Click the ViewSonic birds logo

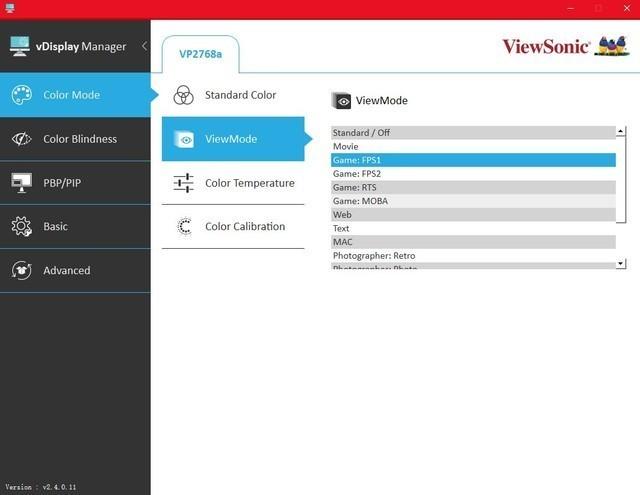611,45
